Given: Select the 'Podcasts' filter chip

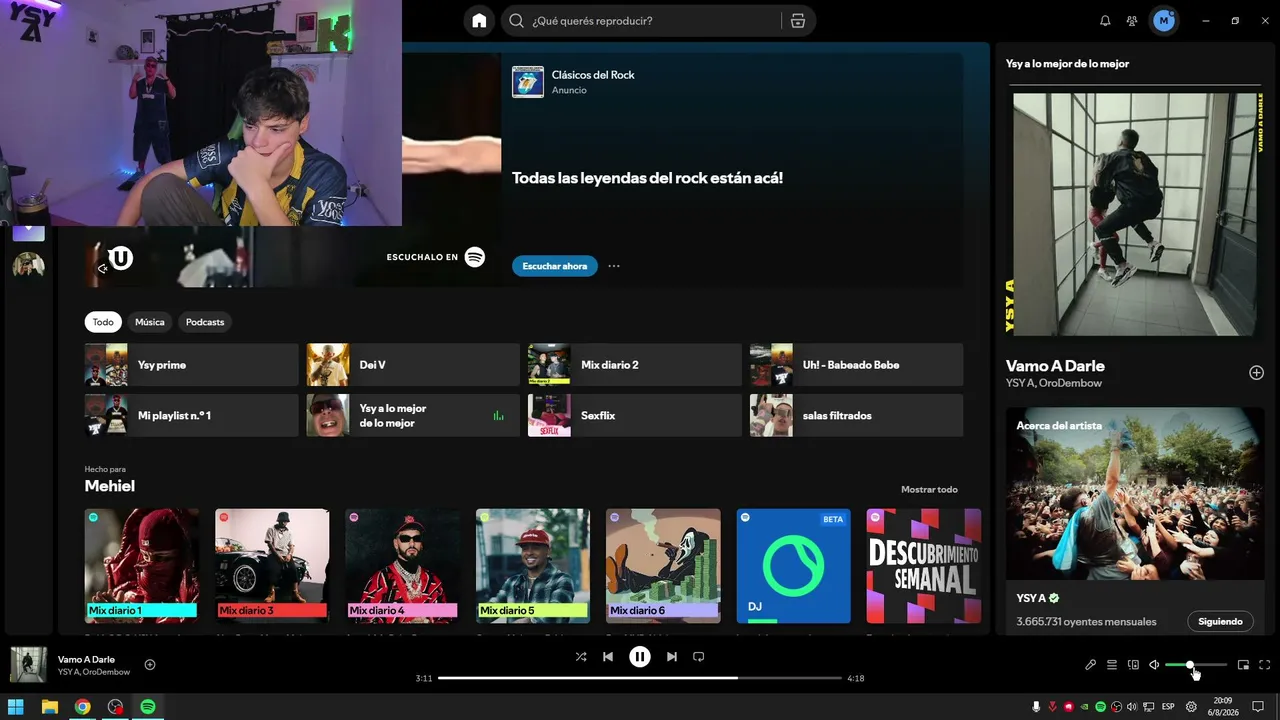Looking at the screenshot, I should coord(205,322).
